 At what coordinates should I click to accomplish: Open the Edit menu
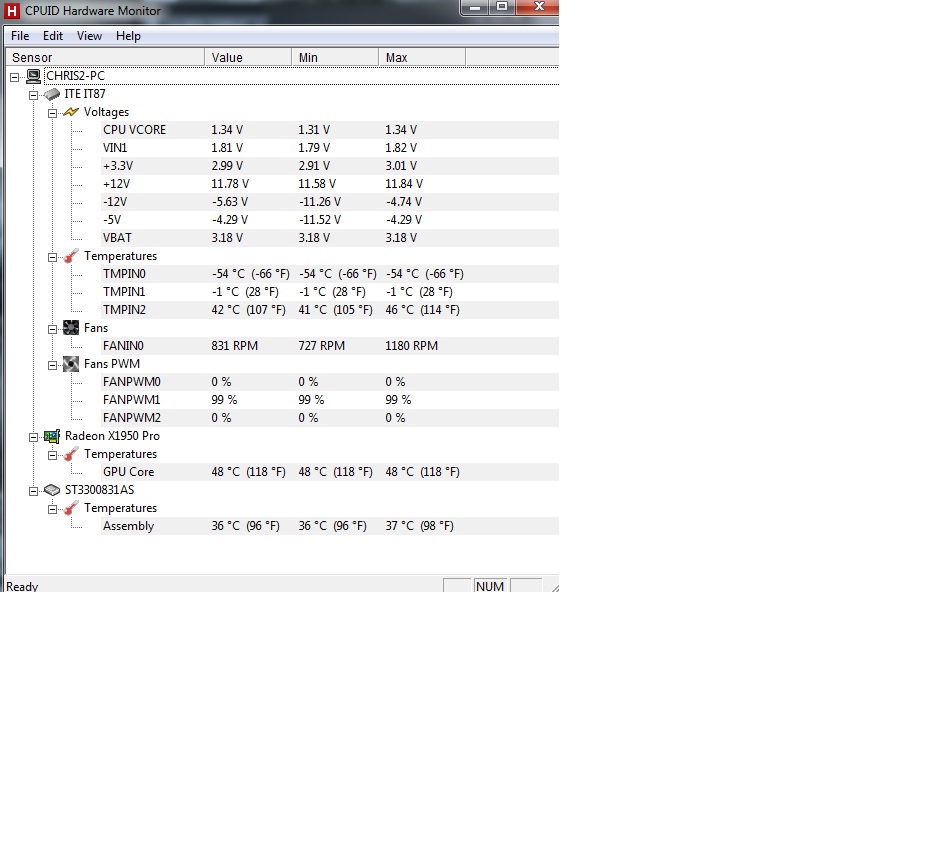click(53, 36)
